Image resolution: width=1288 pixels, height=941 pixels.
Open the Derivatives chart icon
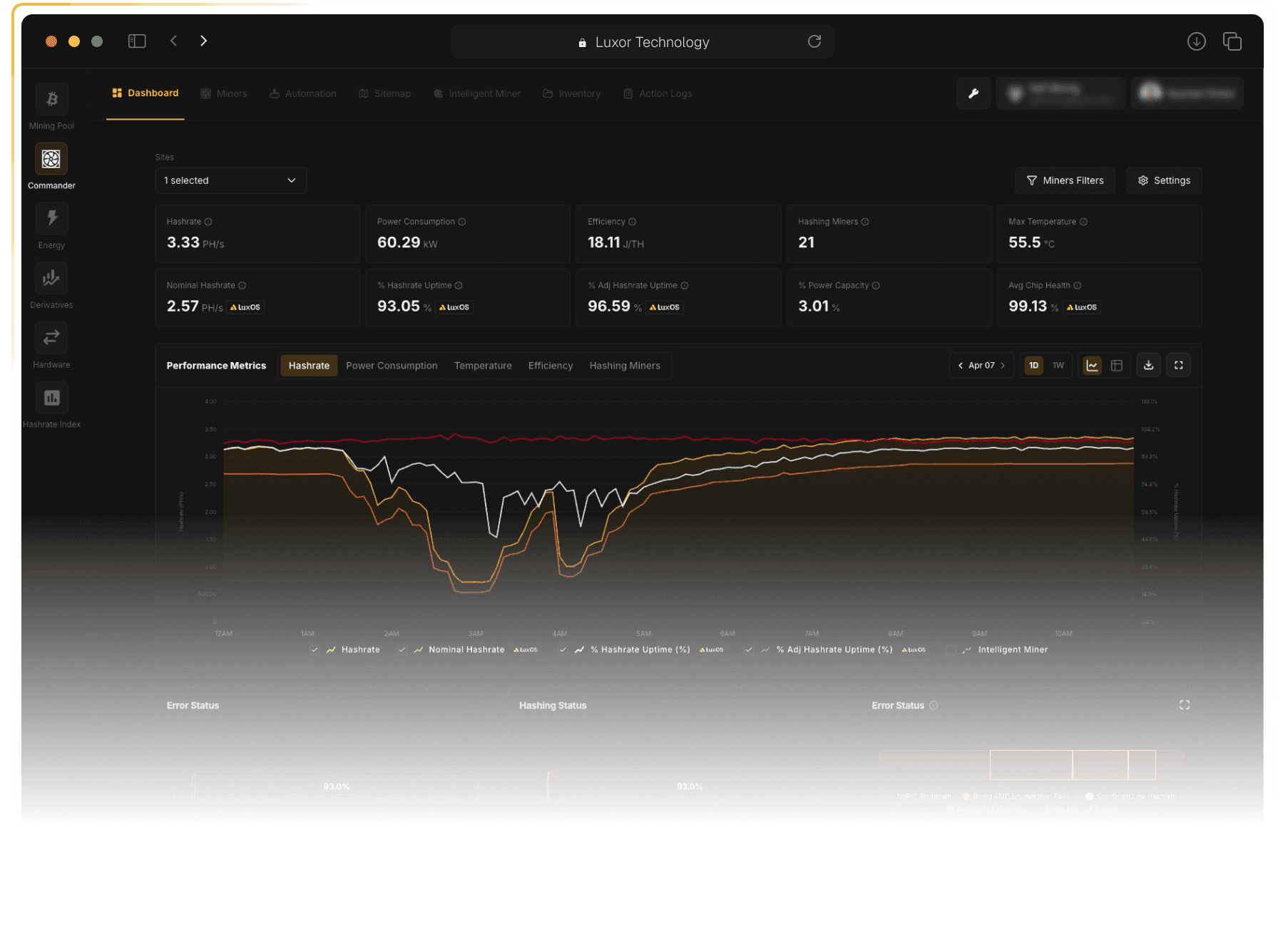51,278
